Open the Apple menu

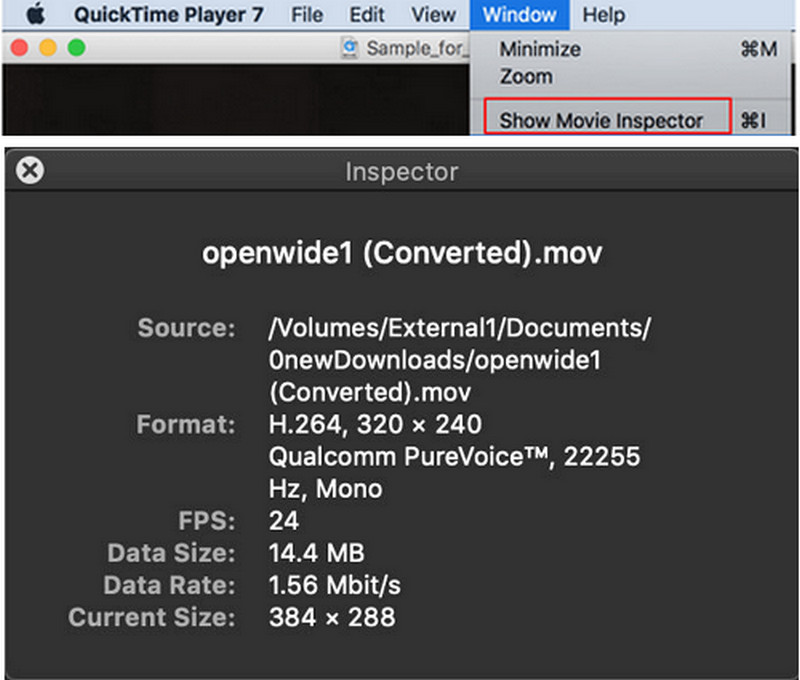coord(38,15)
